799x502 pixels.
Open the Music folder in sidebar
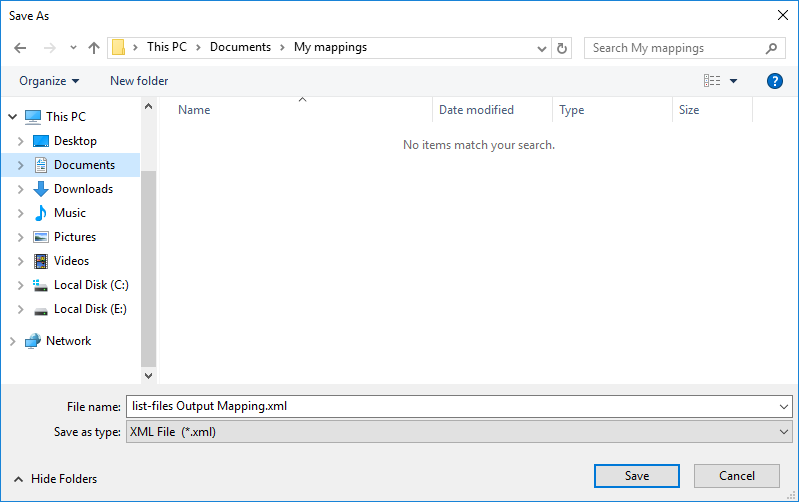coord(69,213)
